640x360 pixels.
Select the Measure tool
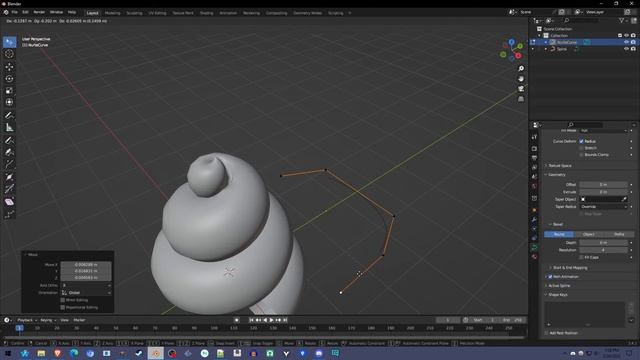point(9,127)
